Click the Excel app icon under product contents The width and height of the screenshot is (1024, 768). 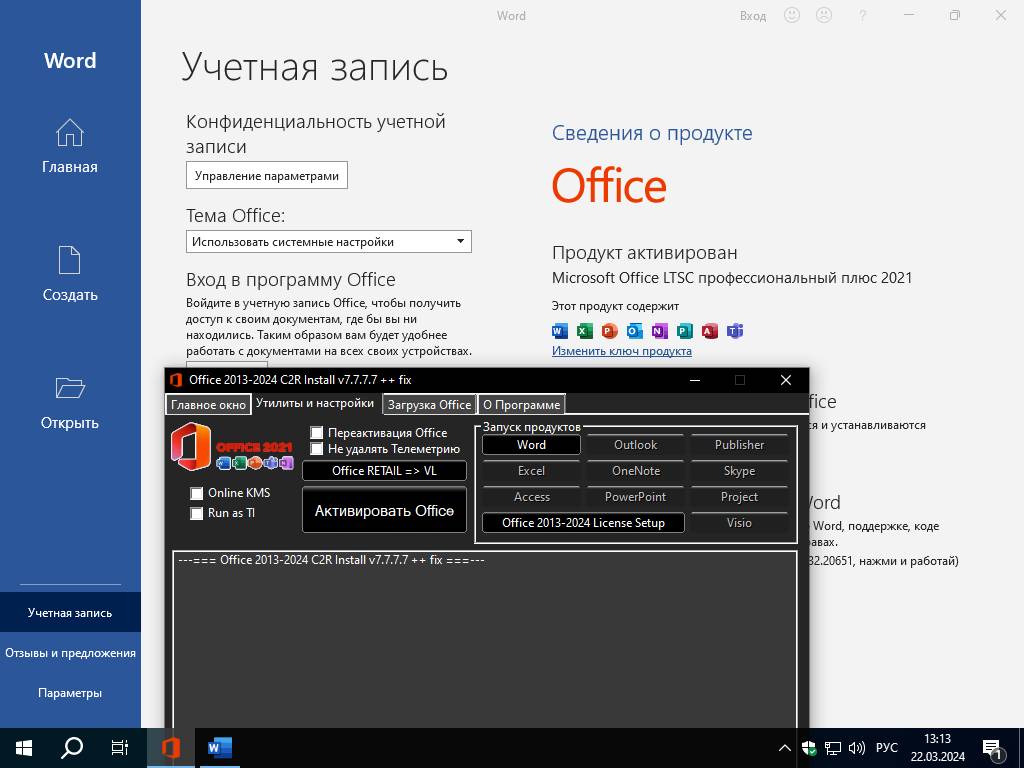(584, 331)
